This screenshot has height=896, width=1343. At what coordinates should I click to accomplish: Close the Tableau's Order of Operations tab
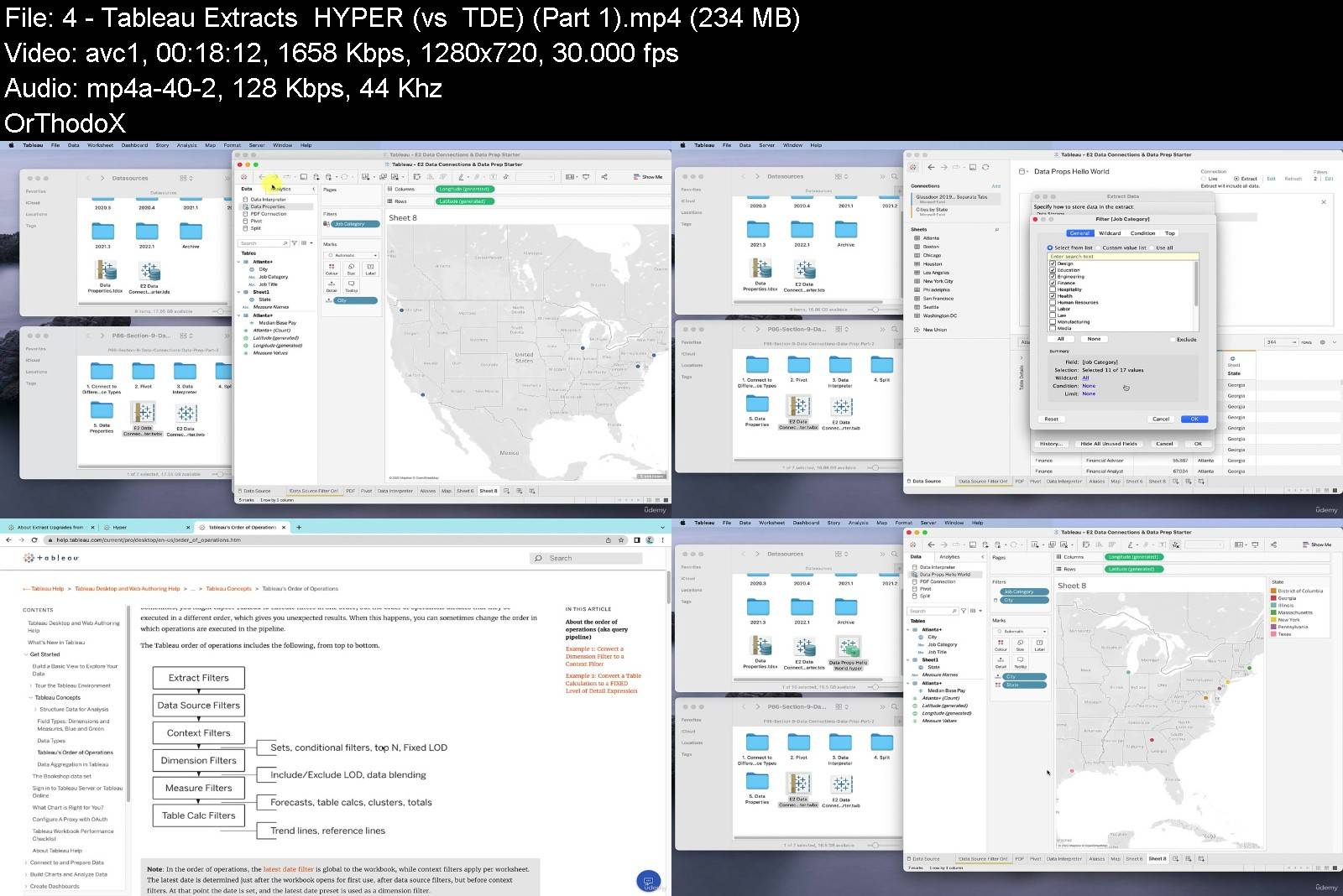tap(284, 528)
